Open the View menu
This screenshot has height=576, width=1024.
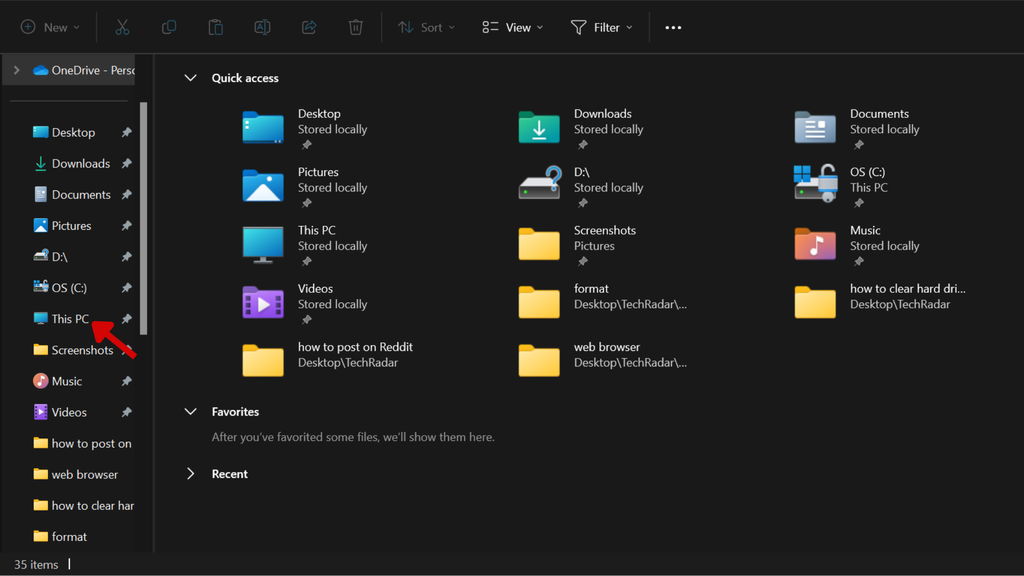[512, 27]
